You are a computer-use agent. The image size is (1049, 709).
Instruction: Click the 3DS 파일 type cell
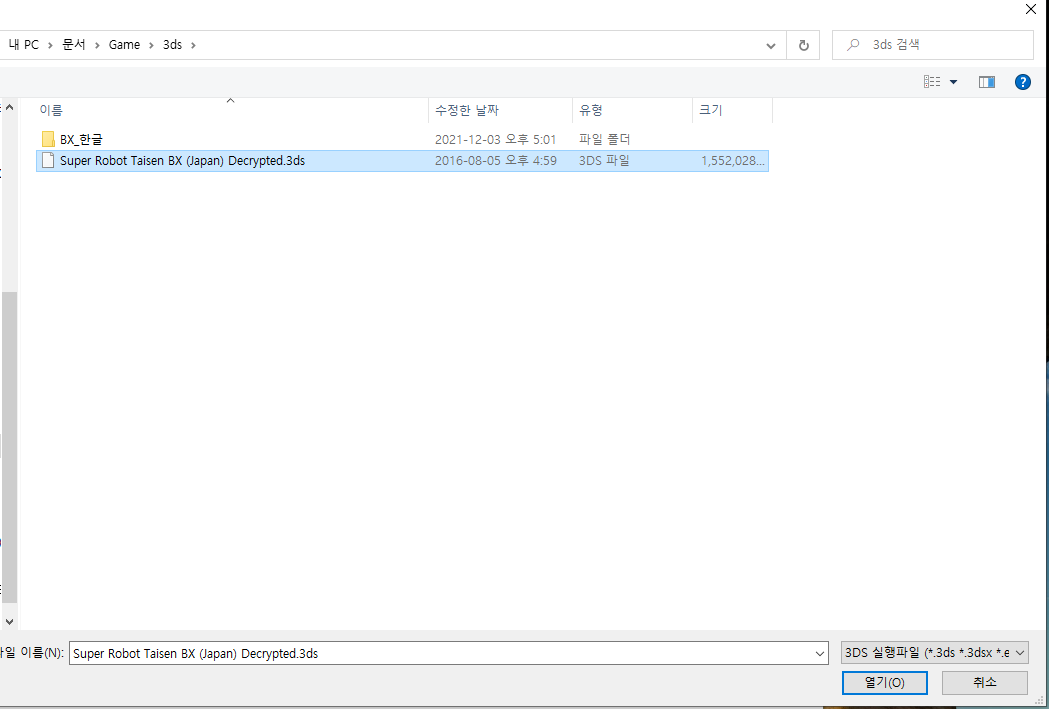point(604,161)
